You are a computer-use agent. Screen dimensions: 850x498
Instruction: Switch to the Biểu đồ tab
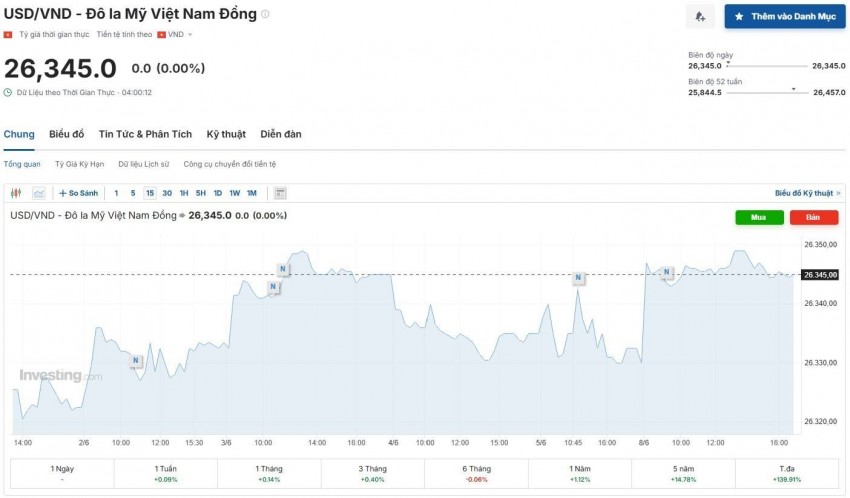pyautogui.click(x=67, y=134)
